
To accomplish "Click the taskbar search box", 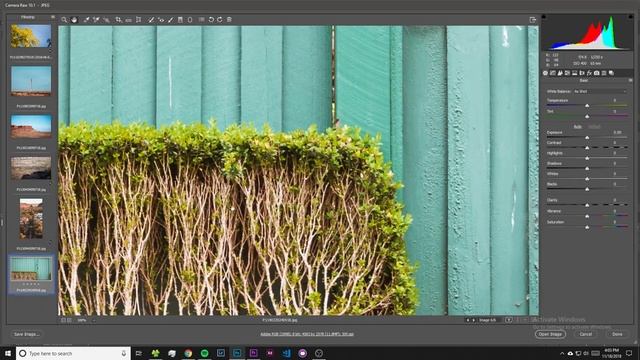I will [x=73, y=353].
